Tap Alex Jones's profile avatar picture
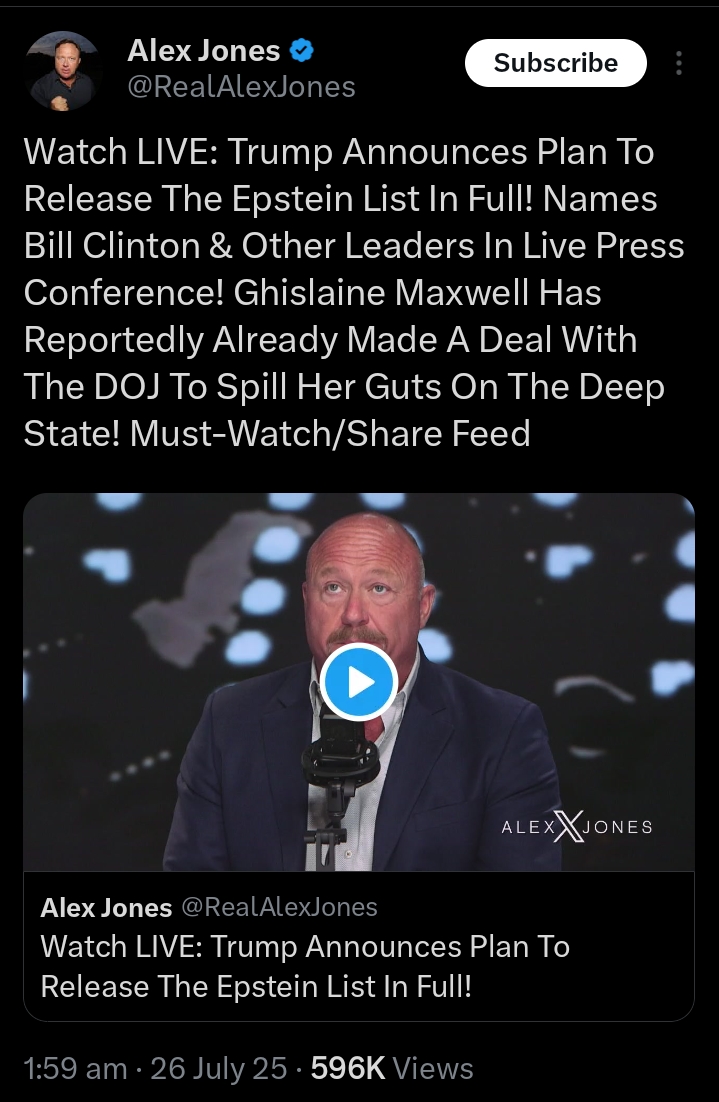 pyautogui.click(x=63, y=70)
